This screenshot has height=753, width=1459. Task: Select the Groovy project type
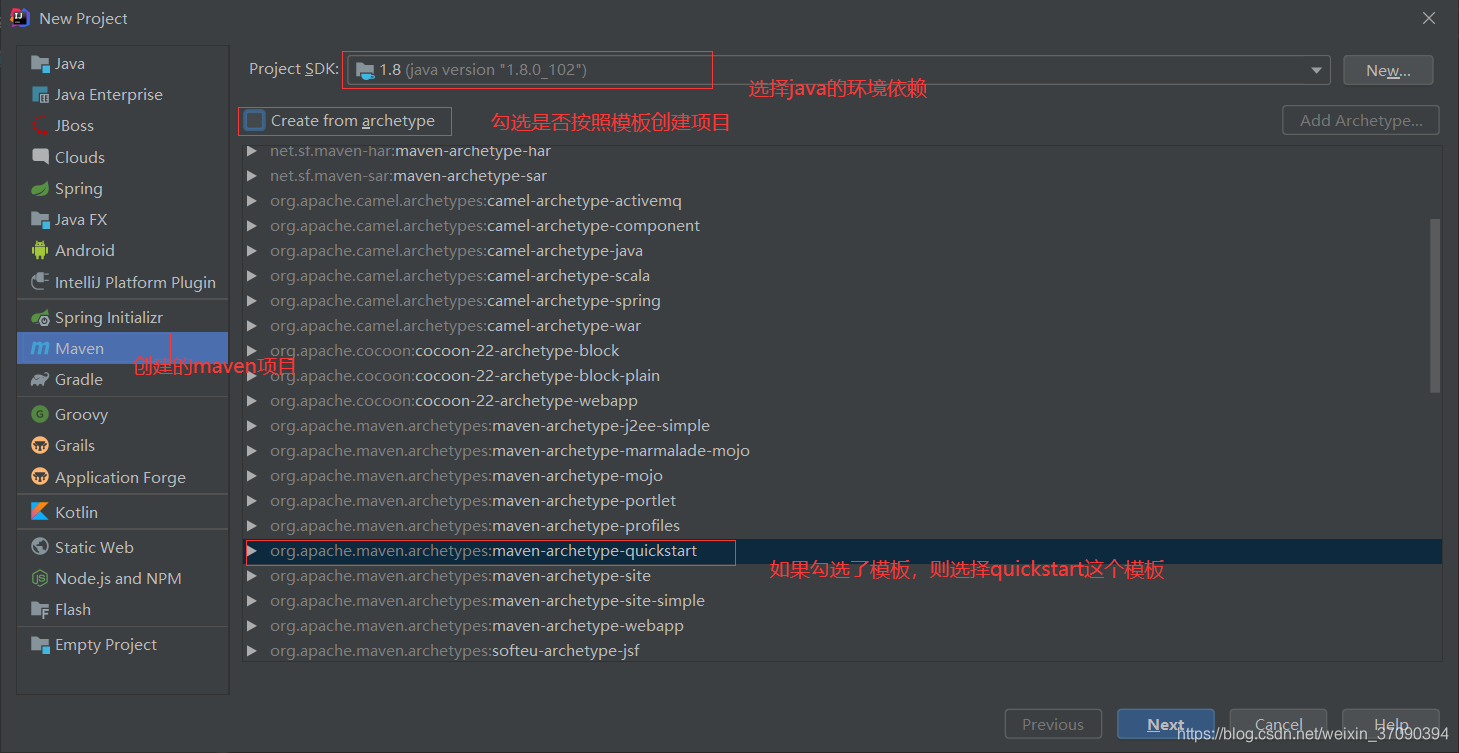click(x=79, y=413)
